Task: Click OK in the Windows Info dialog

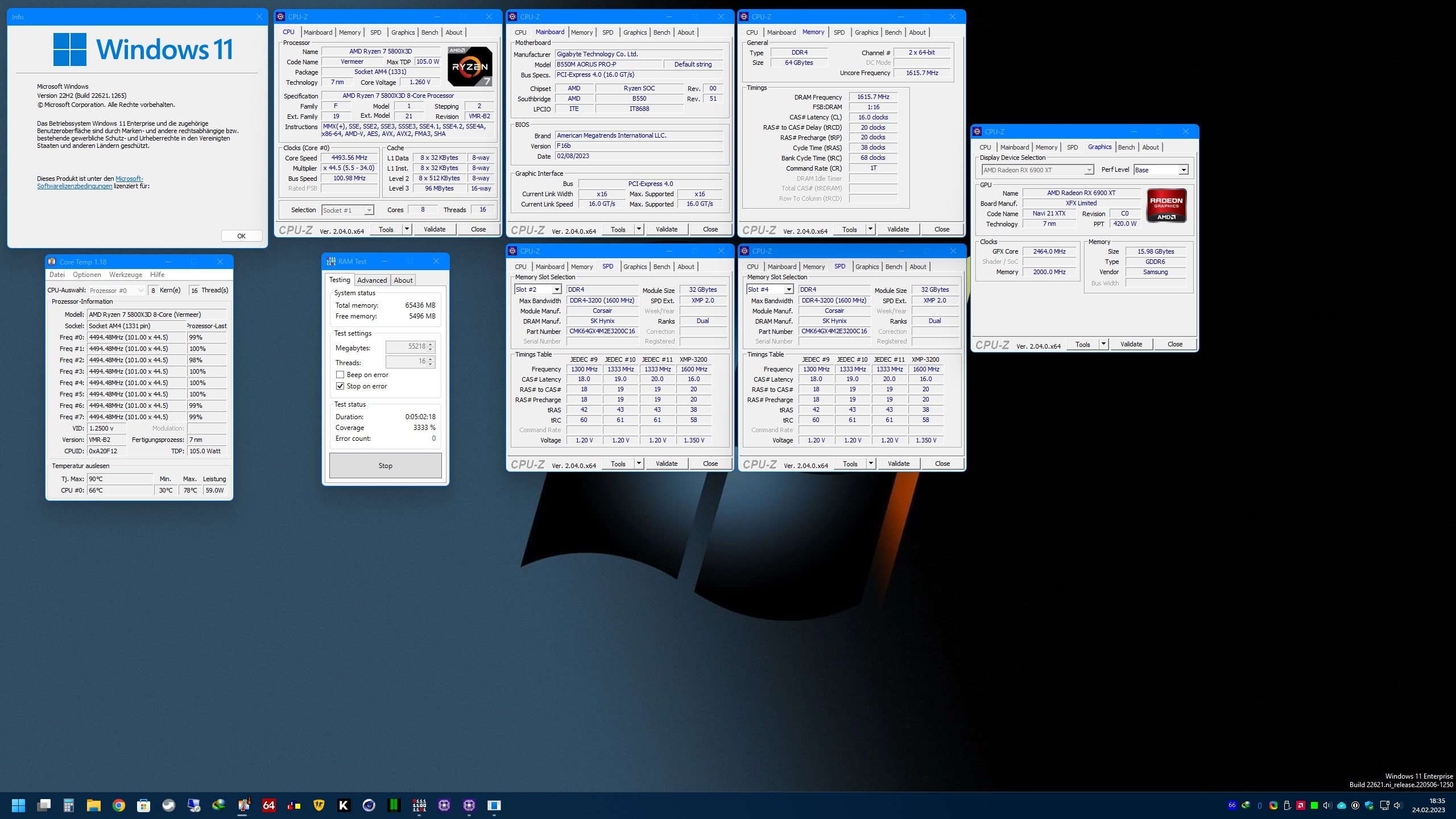Action: point(241,236)
